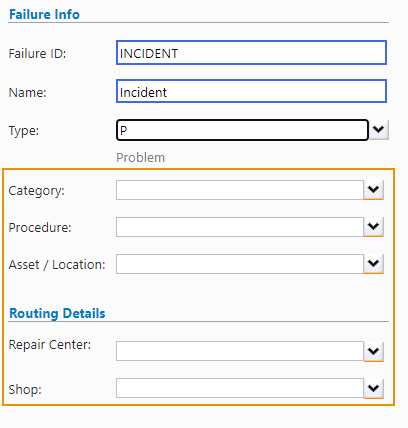The image size is (408, 428).
Task: Expand the Shop dropdown arrow
Action: (374, 388)
